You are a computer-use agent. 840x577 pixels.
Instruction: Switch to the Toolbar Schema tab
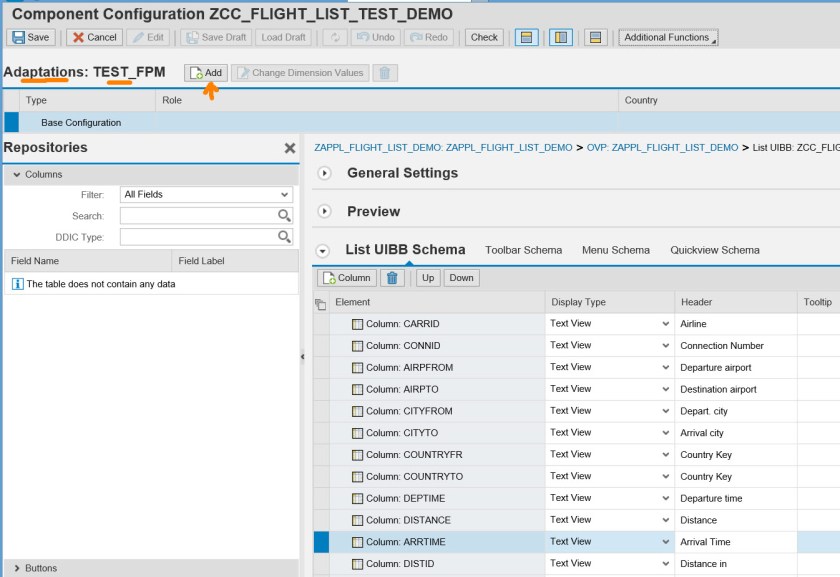(523, 250)
